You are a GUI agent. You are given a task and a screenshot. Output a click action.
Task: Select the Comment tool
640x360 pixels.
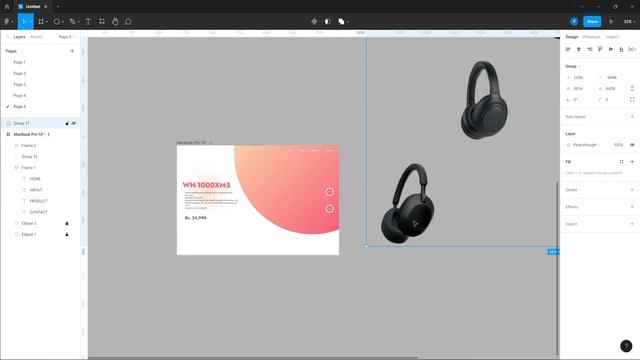128,22
